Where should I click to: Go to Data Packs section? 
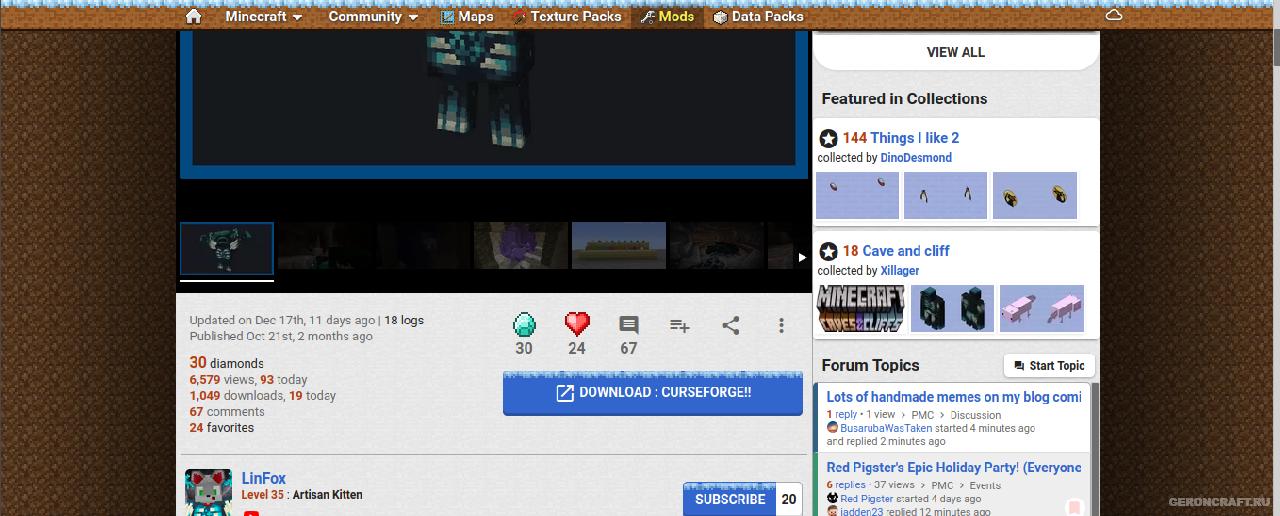(x=758, y=16)
